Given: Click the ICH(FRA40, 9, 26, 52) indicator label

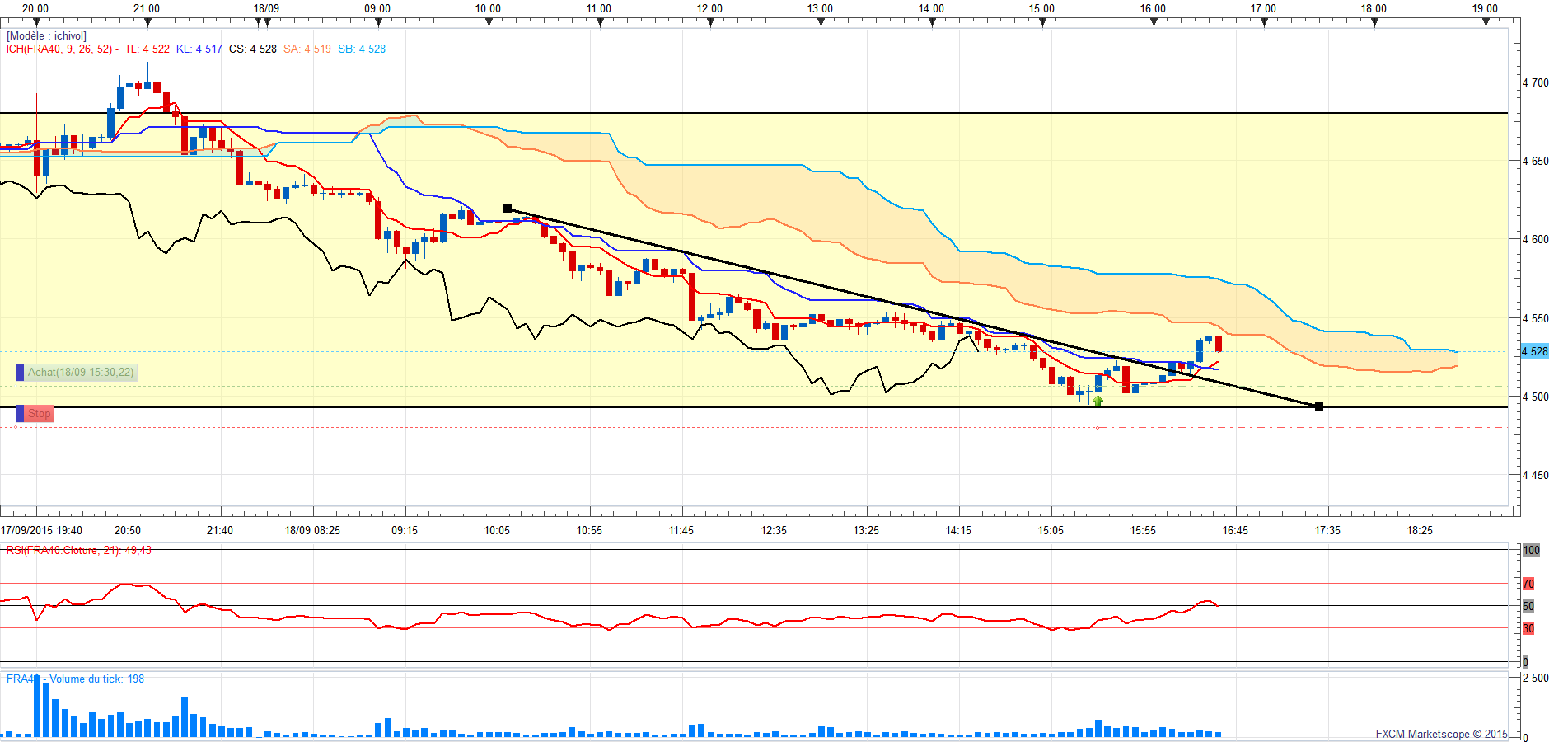Looking at the screenshot, I should 59,49.
